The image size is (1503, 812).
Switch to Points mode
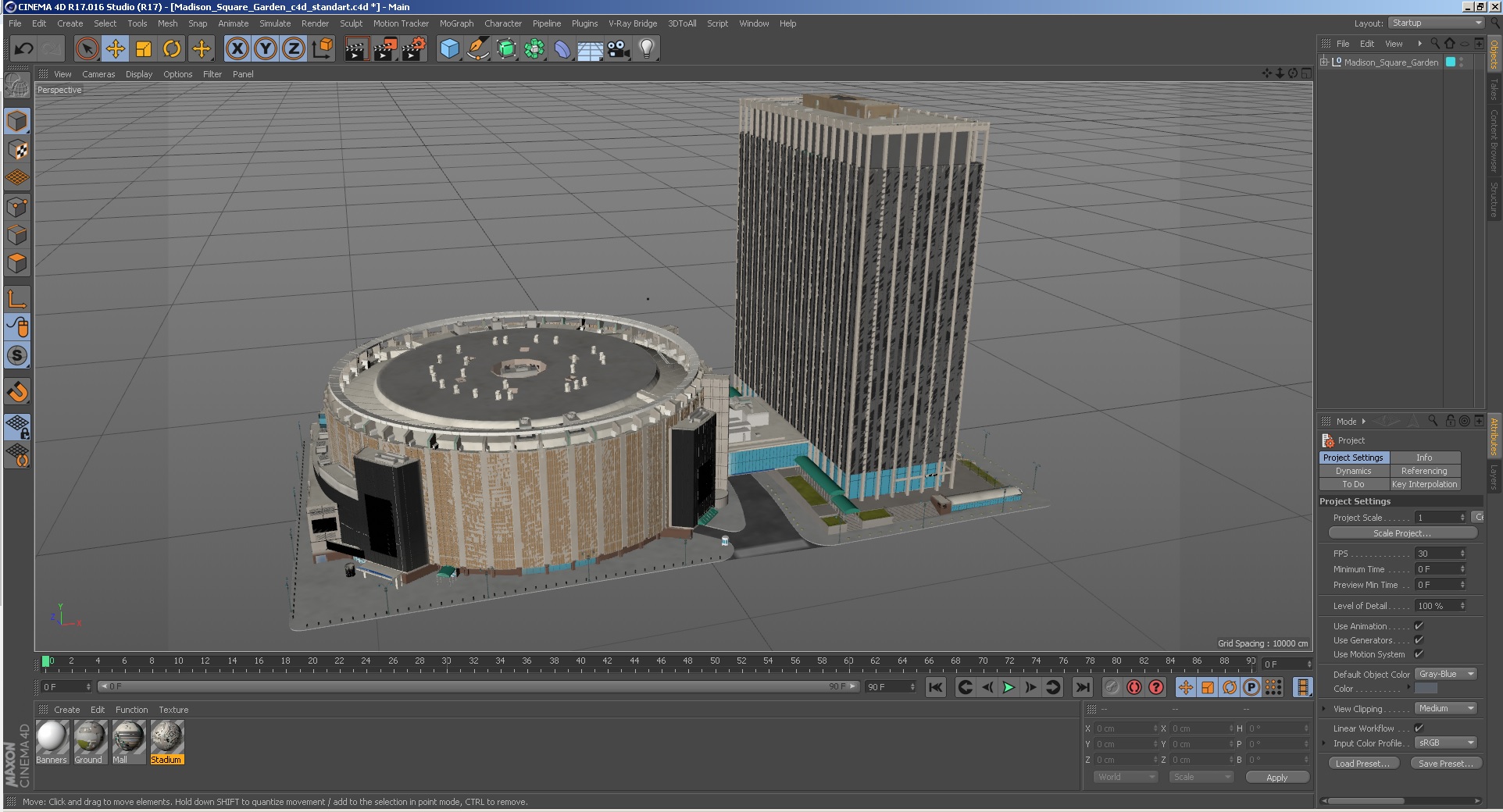point(17,207)
